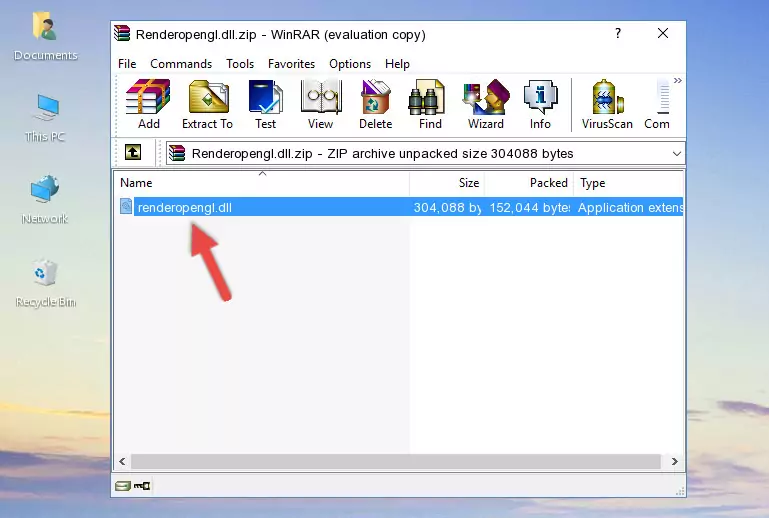Open the Favorites menu
This screenshot has height=518, width=769.
[291, 64]
